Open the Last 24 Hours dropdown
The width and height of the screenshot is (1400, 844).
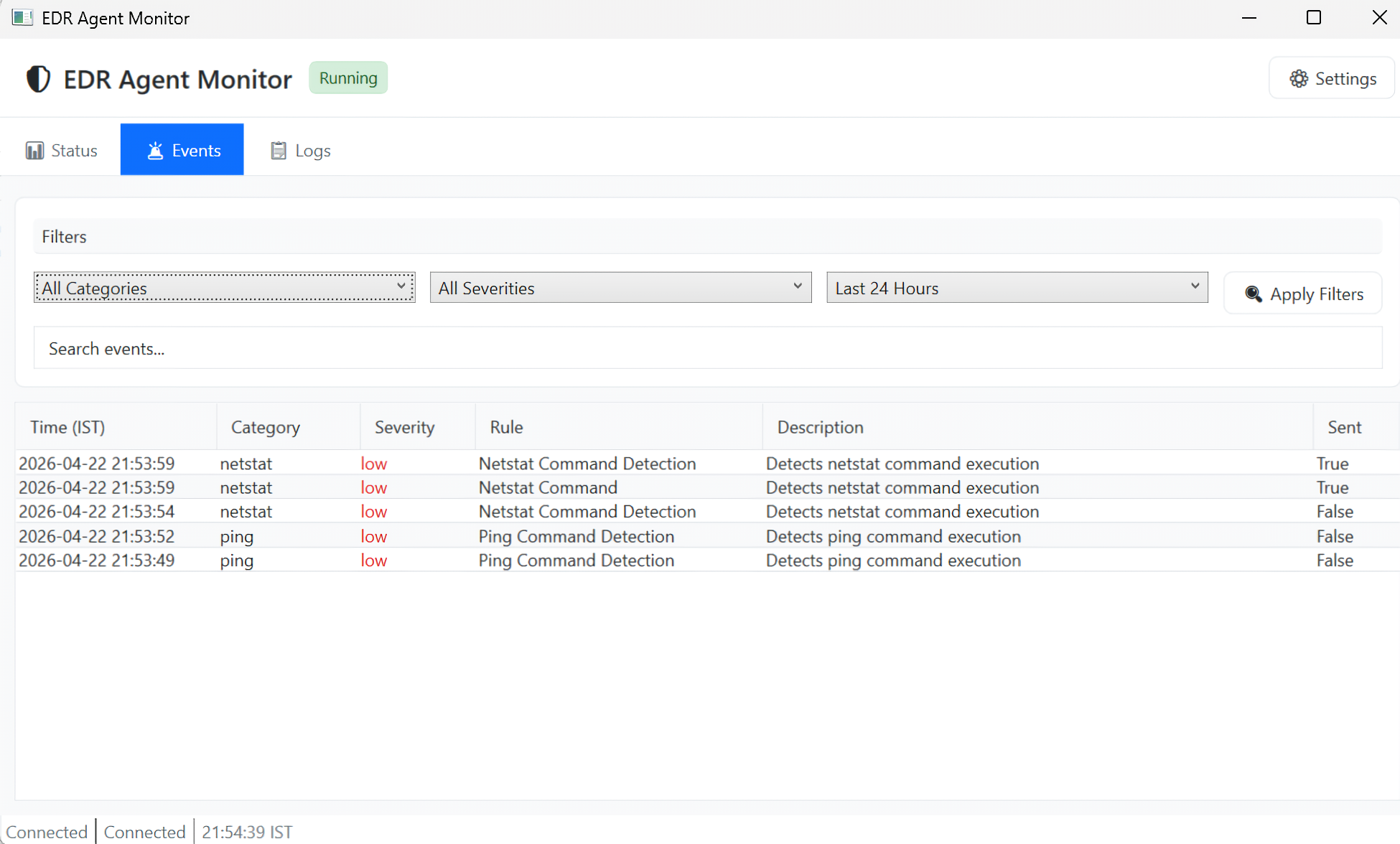pyautogui.click(x=1017, y=288)
